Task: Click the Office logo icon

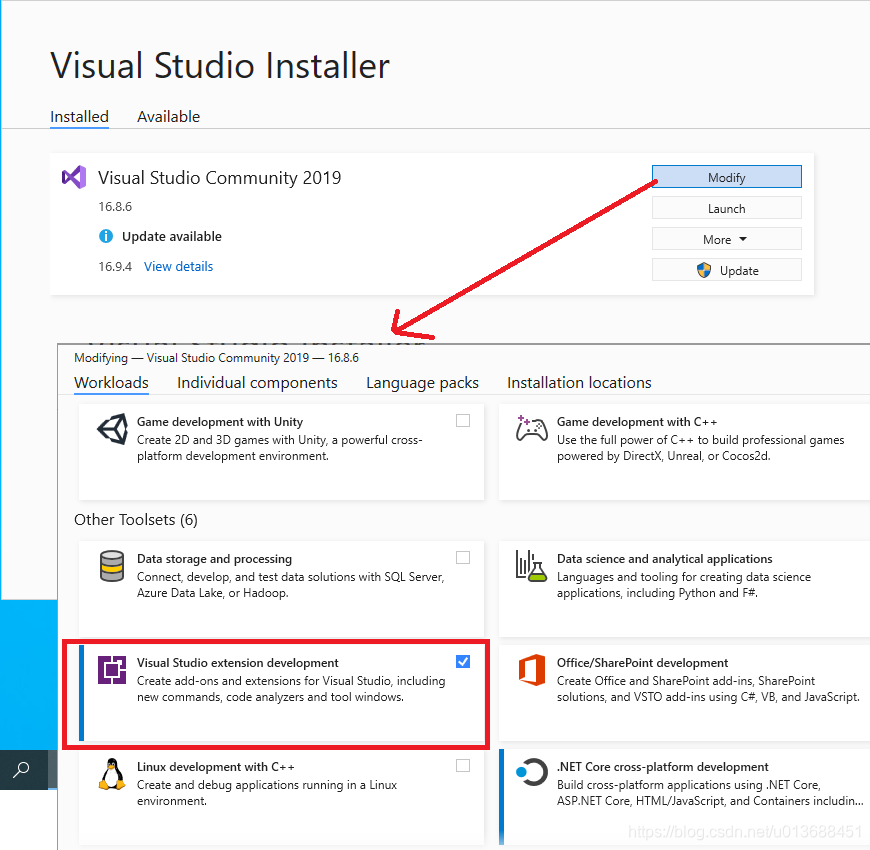Action: click(532, 670)
